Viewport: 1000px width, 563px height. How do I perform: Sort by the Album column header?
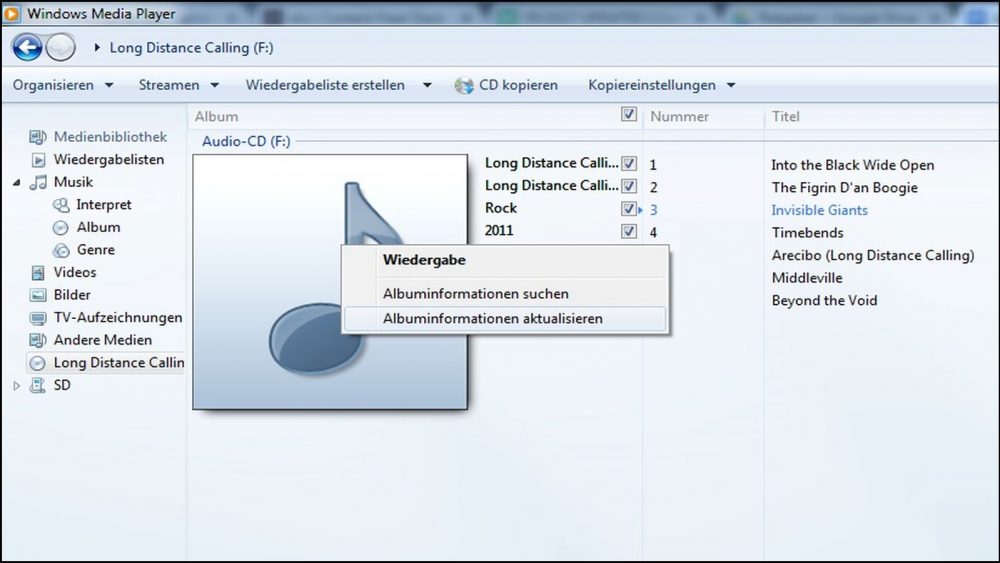pyautogui.click(x=216, y=117)
